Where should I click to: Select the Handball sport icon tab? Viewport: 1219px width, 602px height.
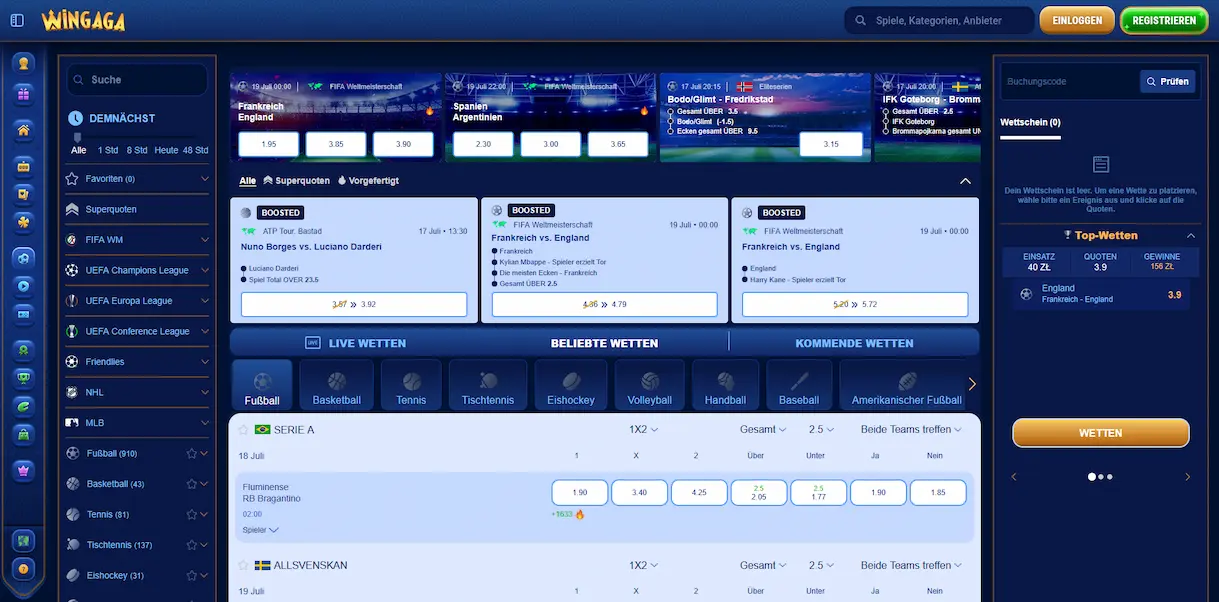pyautogui.click(x=725, y=385)
